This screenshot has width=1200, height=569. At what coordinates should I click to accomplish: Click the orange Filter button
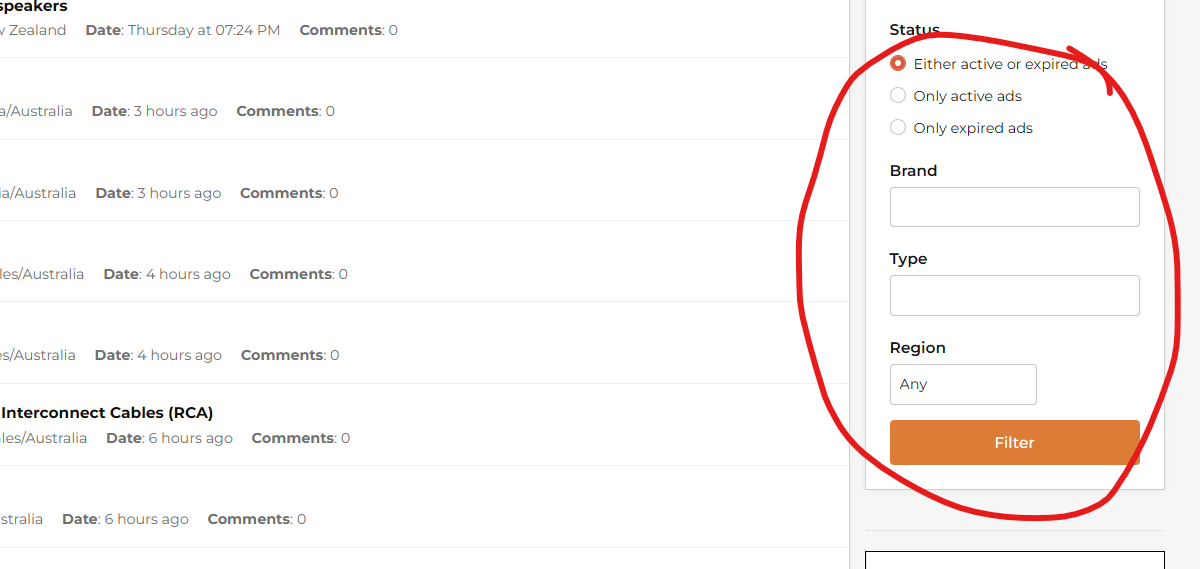click(1014, 442)
